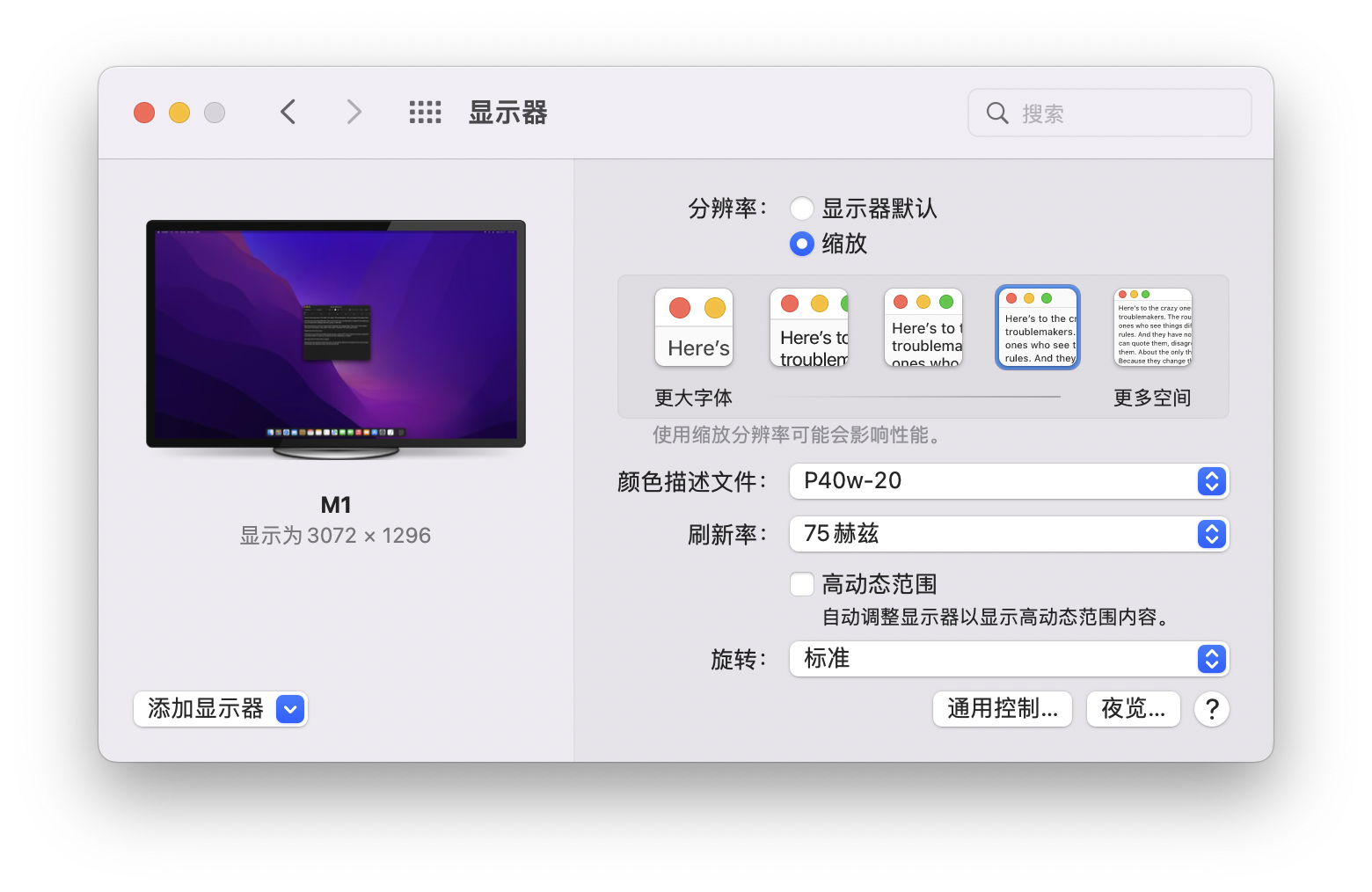Click the back navigation arrow

click(288, 112)
